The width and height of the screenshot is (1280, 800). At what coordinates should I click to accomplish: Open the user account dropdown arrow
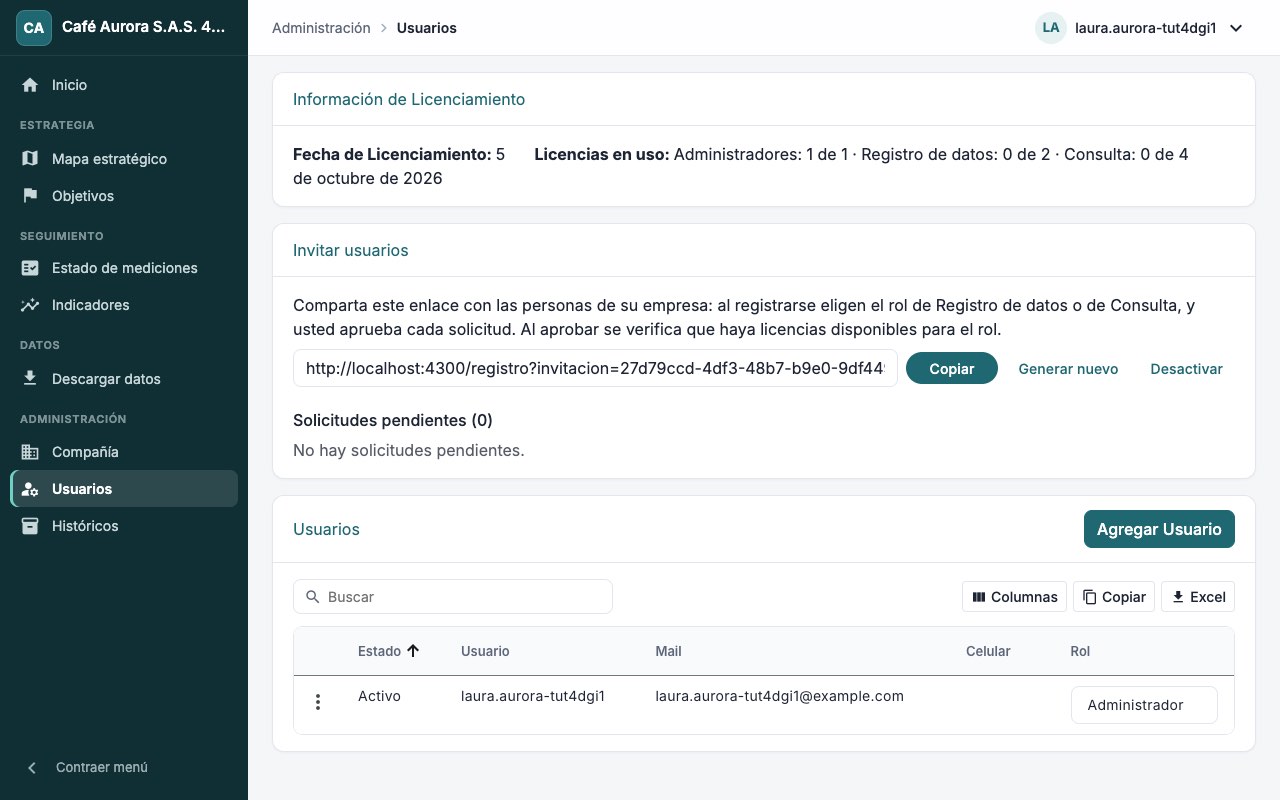pyautogui.click(x=1236, y=28)
